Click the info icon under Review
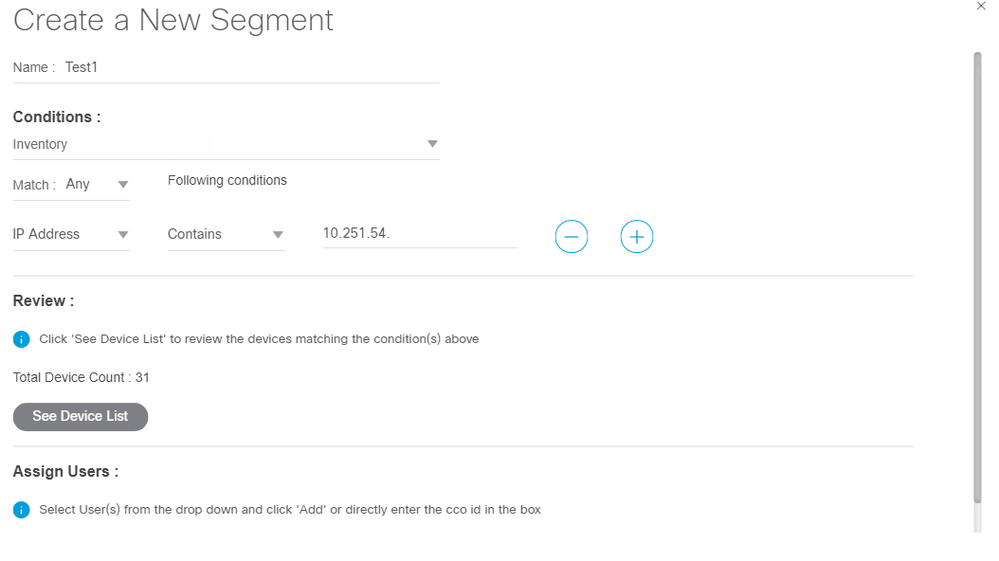The width and height of the screenshot is (999, 561). click(21, 339)
